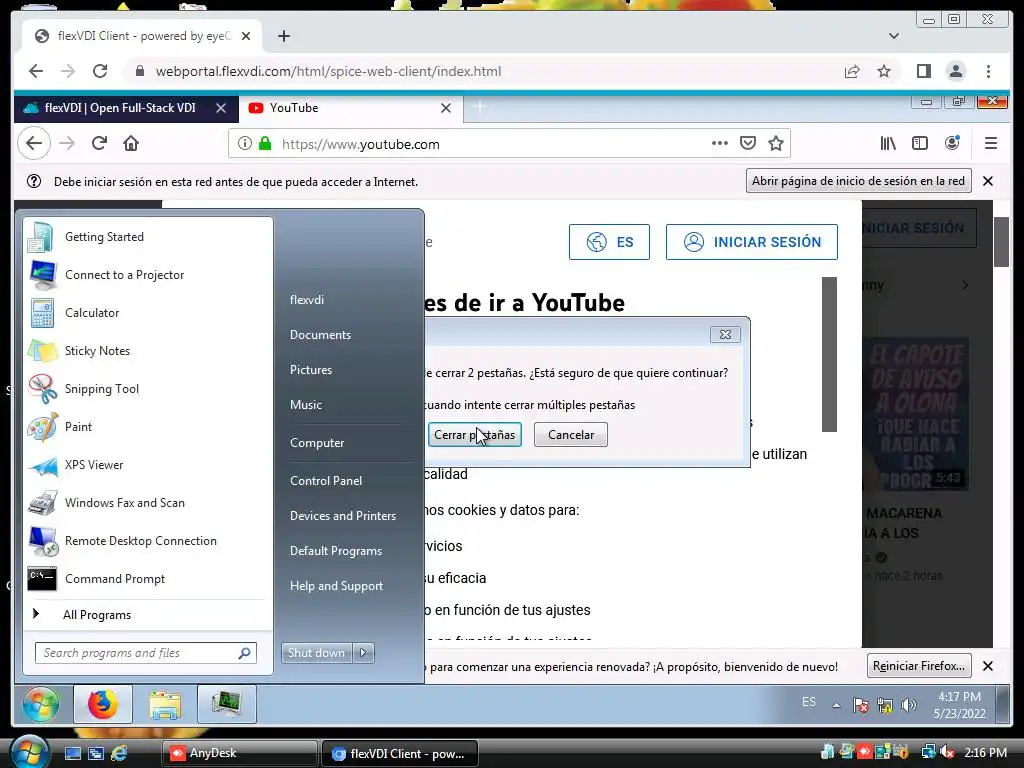This screenshot has width=1024, height=768.
Task: Click the Search programs and files box
Action: 146,652
